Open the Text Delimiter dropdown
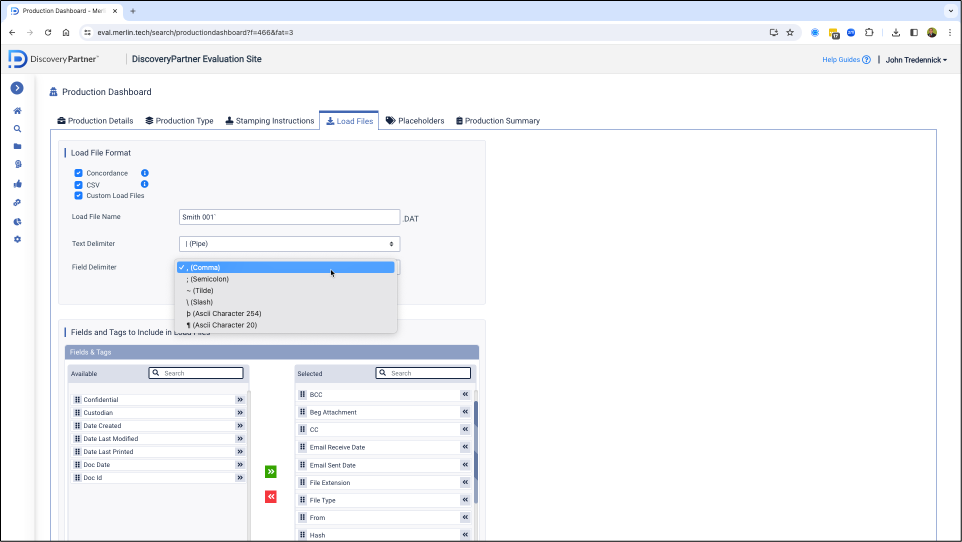 (288, 243)
